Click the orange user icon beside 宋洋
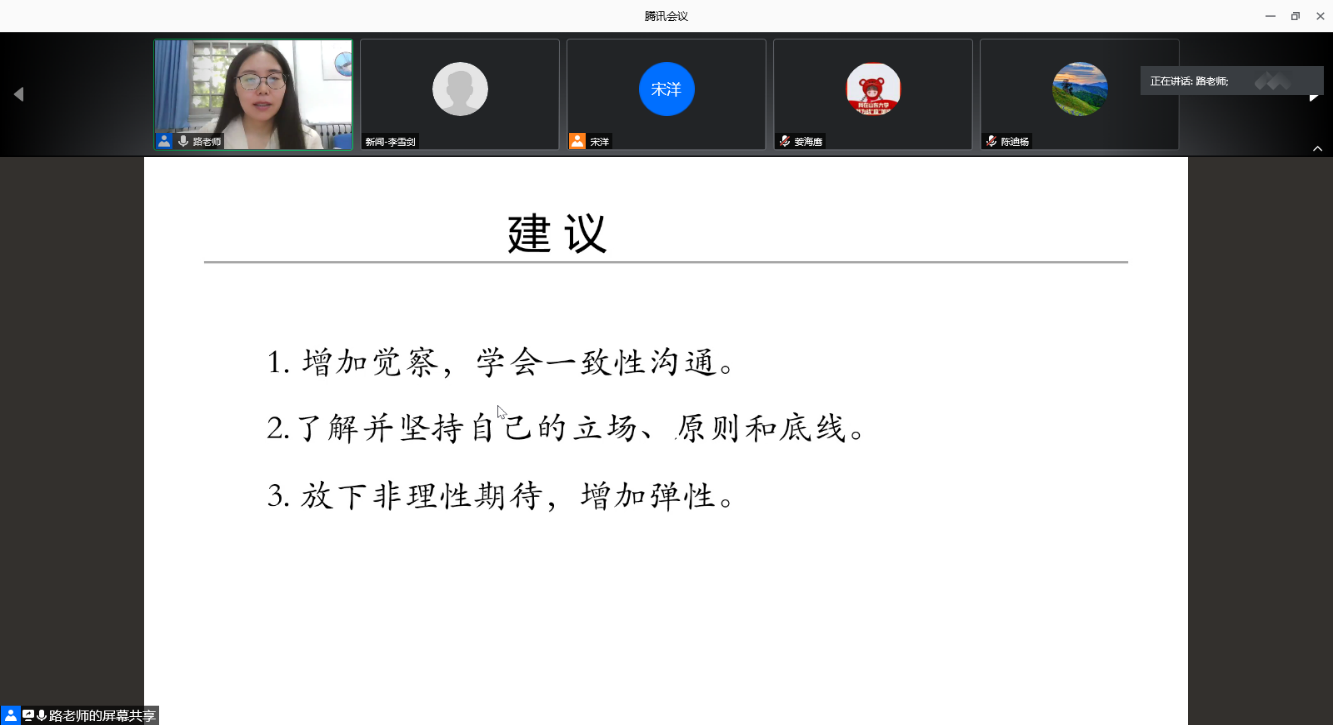Image resolution: width=1333 pixels, height=725 pixels. pos(577,141)
